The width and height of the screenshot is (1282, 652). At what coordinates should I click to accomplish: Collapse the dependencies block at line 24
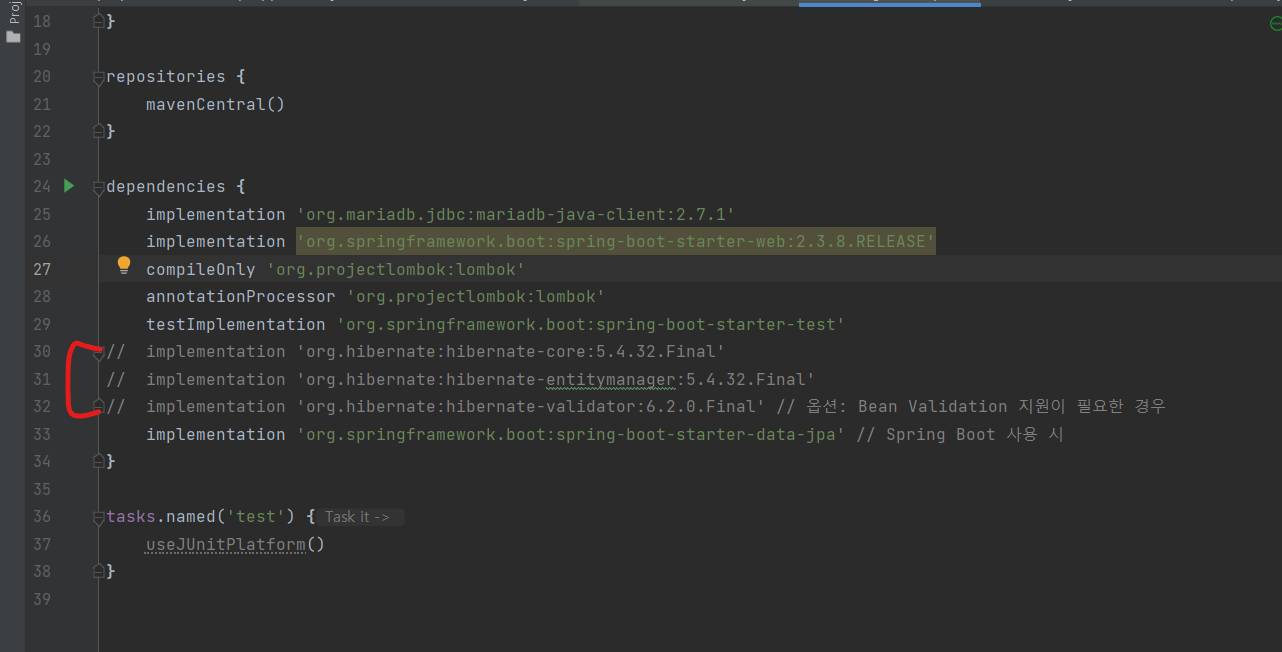click(x=98, y=187)
